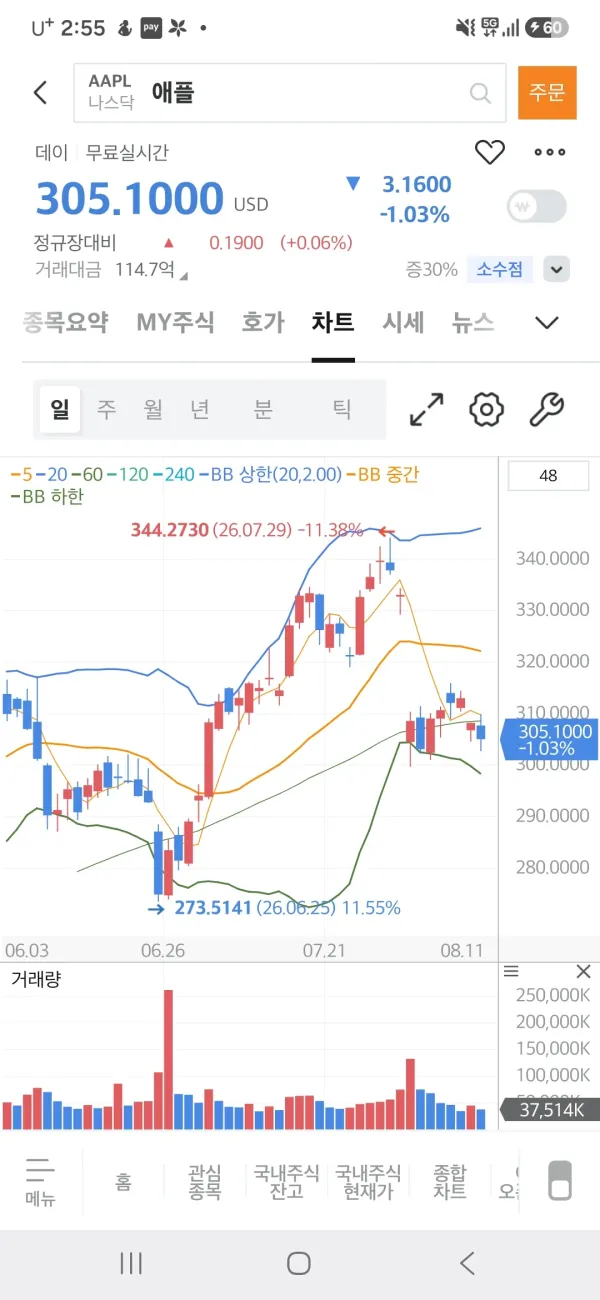Select the 주 weekly period
Image resolution: width=600 pixels, height=1300 pixels.
point(106,409)
